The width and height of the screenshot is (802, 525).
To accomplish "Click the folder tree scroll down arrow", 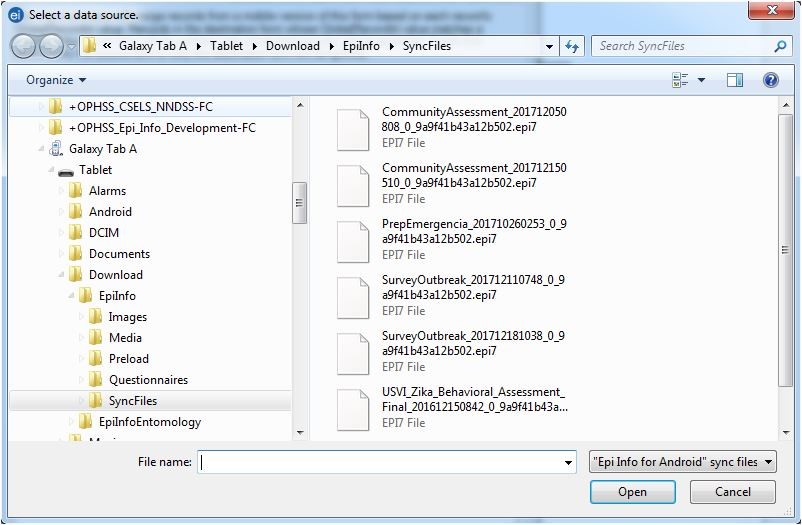I will click(300, 433).
